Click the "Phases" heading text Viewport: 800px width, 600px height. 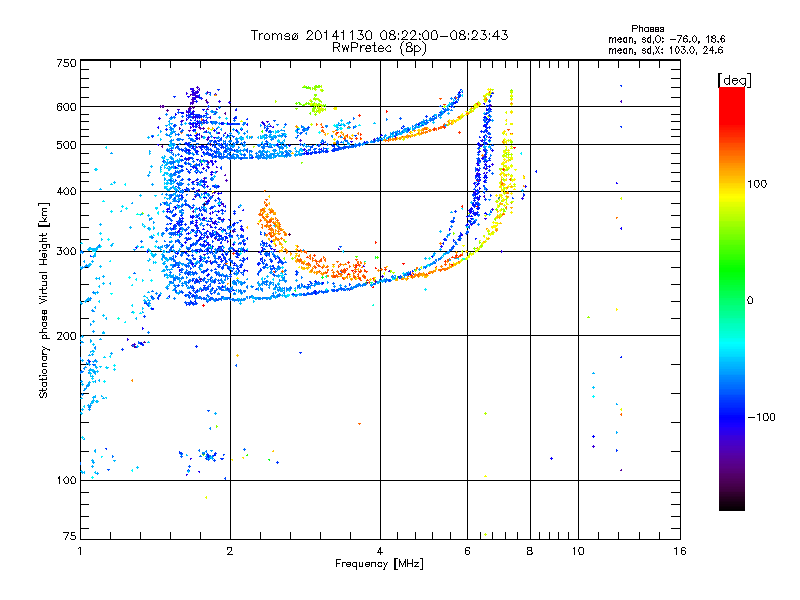[647, 29]
